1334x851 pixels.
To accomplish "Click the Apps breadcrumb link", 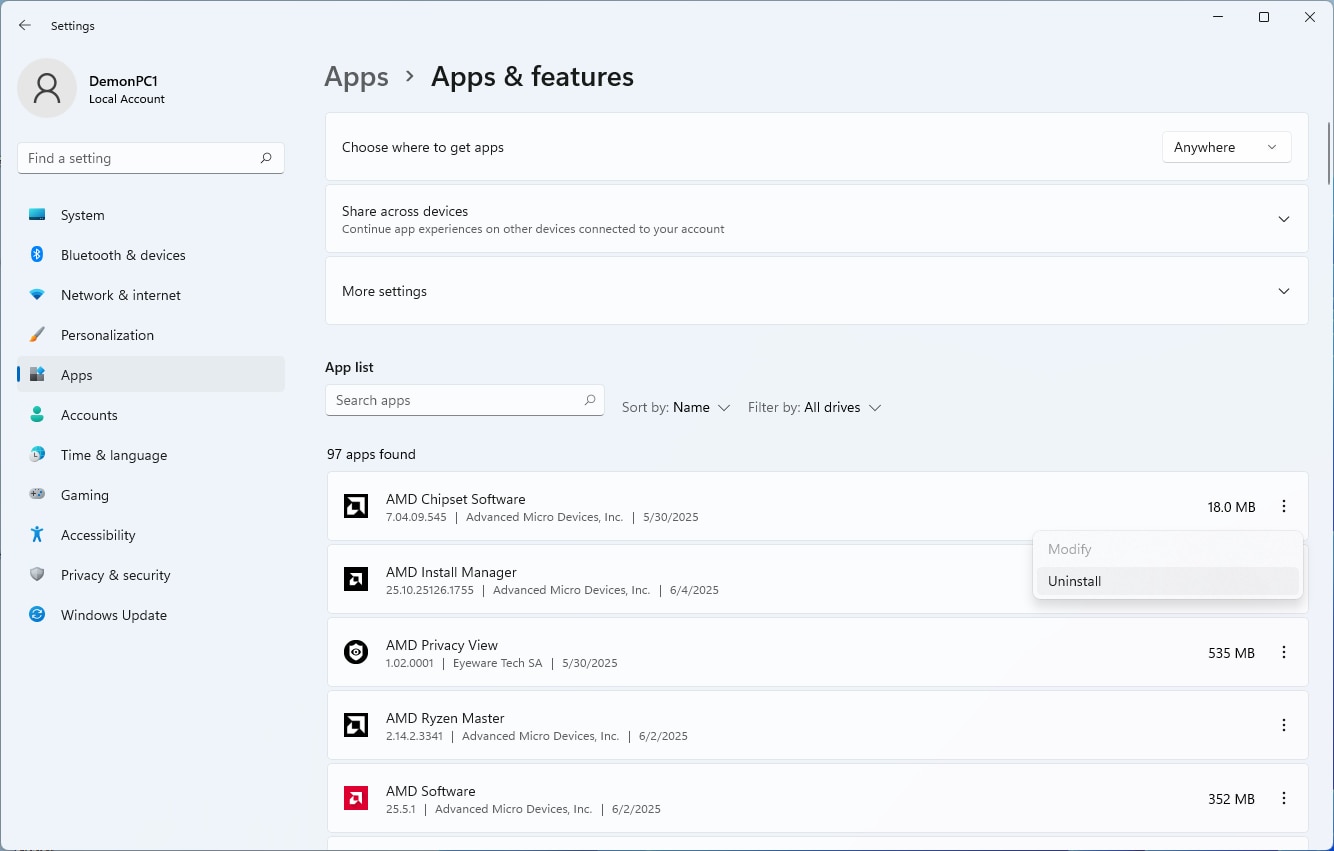I will (356, 77).
